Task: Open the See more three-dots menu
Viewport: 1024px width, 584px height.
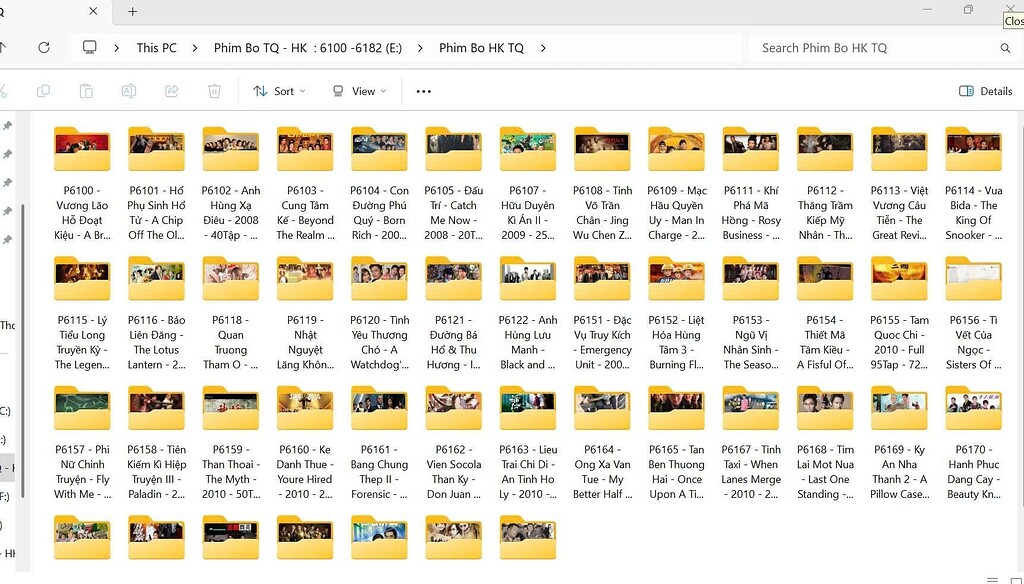Action: (x=424, y=91)
